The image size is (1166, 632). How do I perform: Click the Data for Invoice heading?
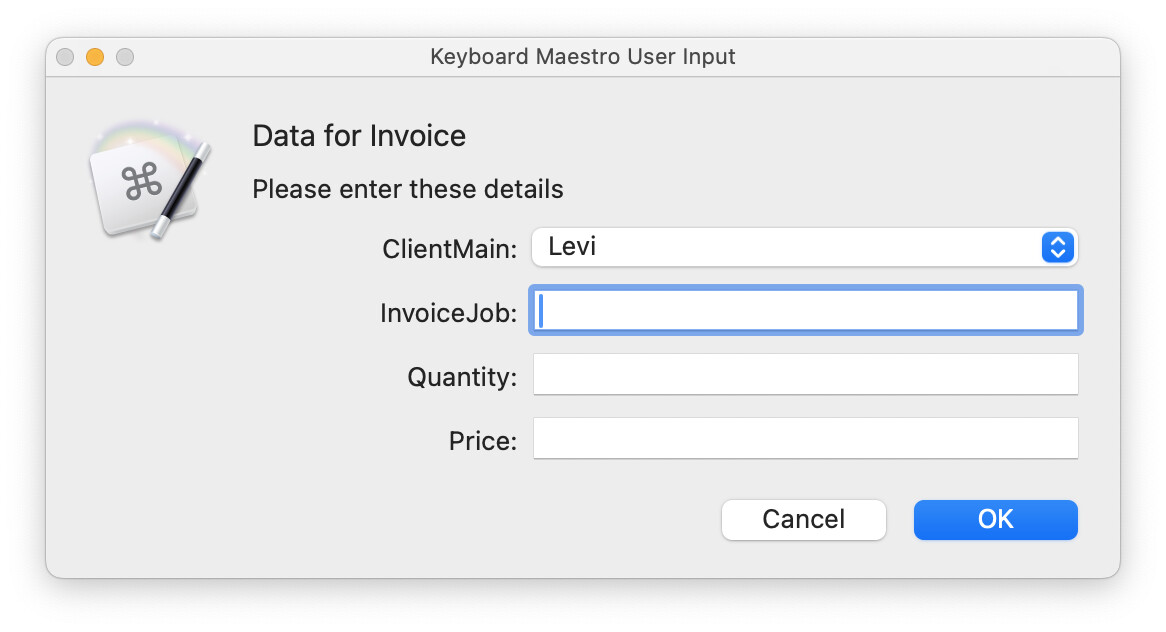point(359,136)
